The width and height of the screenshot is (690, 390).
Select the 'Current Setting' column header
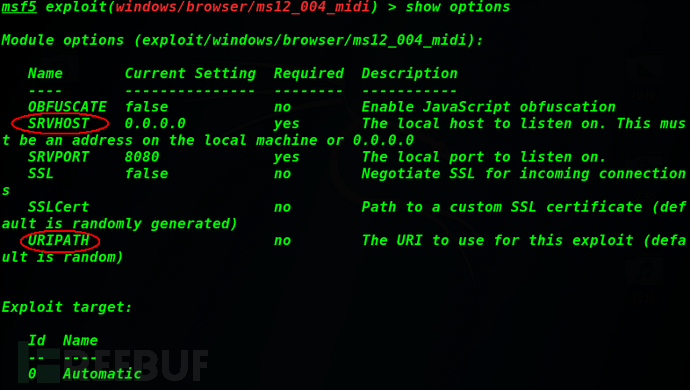190,73
